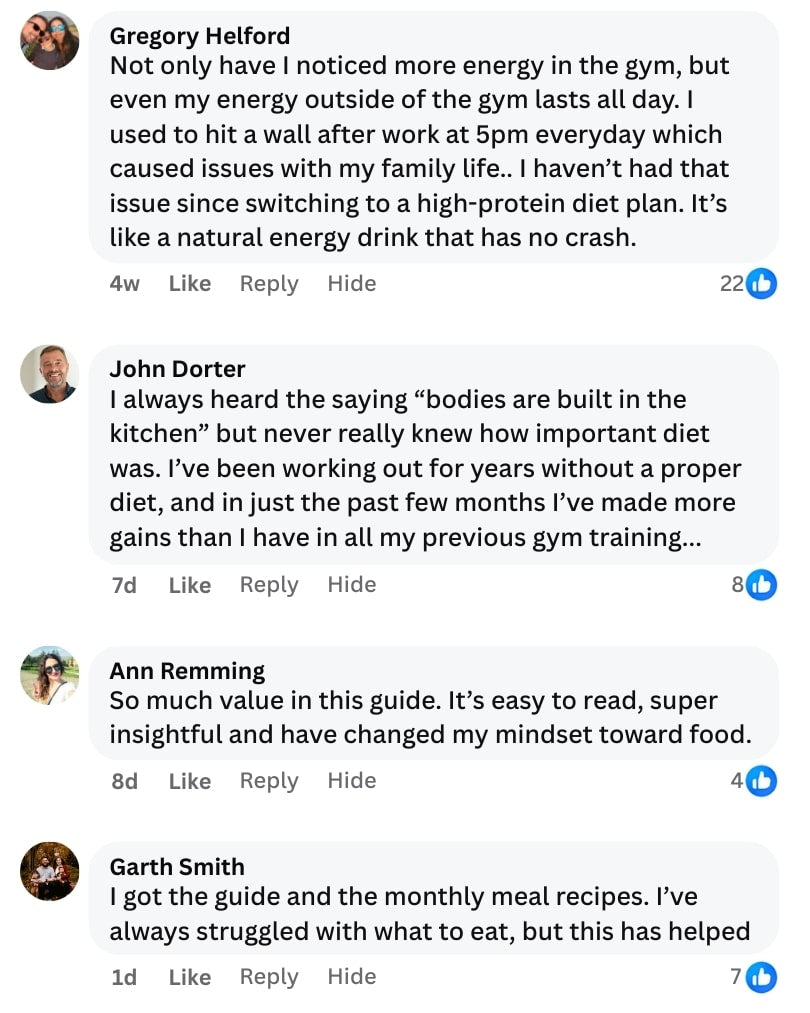
Task: Hide Garth Smith's comment
Action: 352,977
